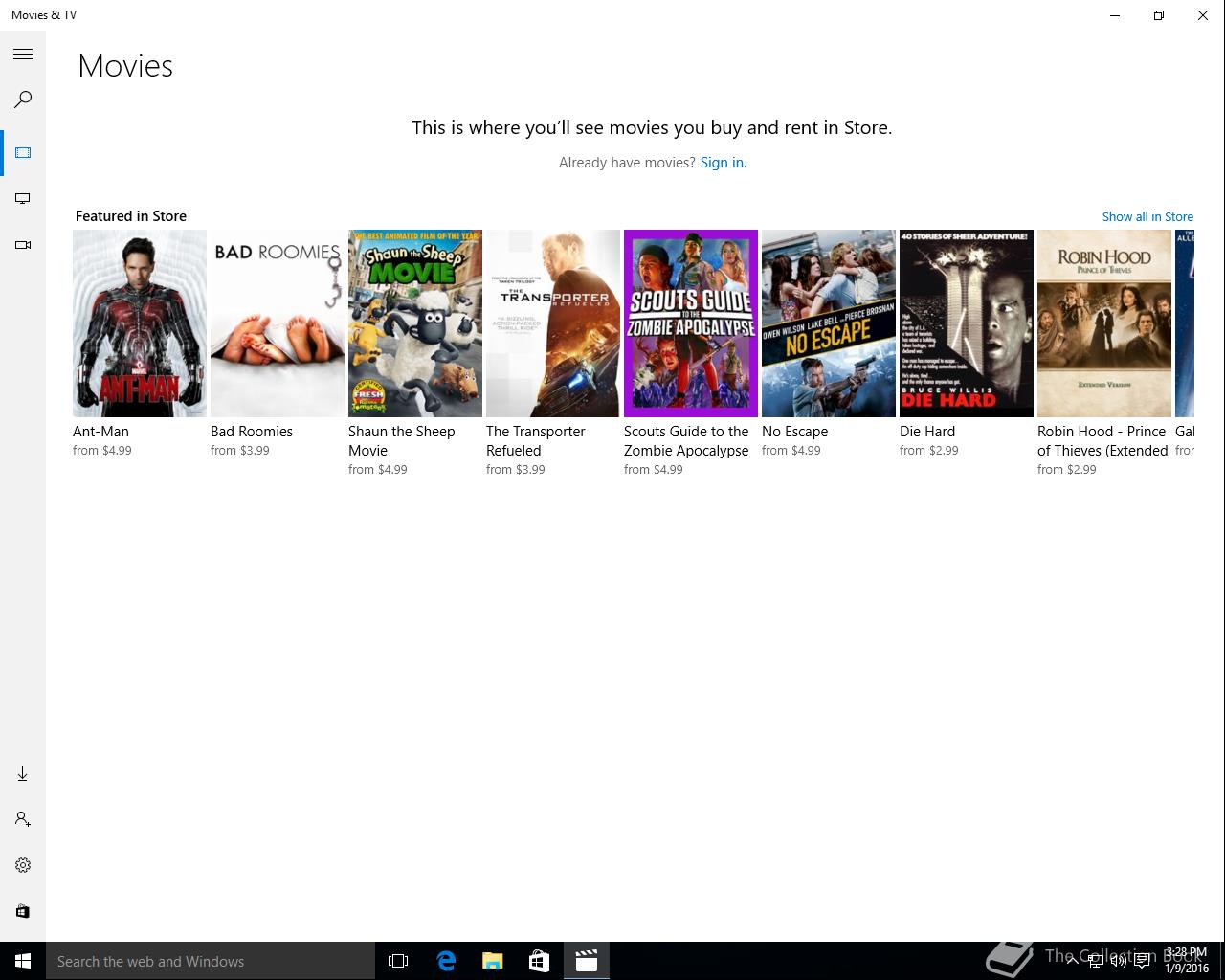Click the Search the web and Windows box
1225x980 pixels.
point(211,961)
